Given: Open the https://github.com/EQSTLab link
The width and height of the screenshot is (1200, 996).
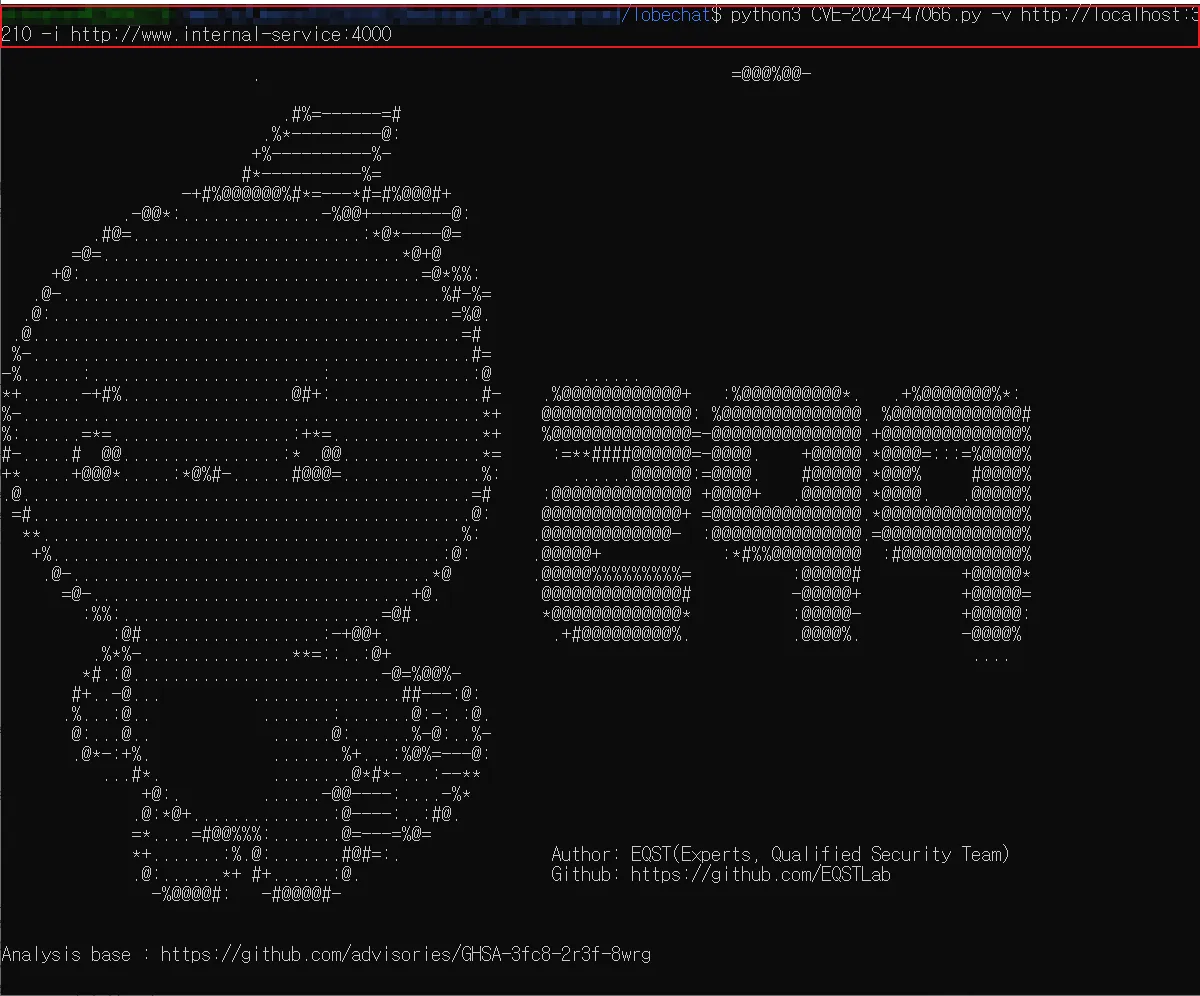Looking at the screenshot, I should [x=762, y=874].
